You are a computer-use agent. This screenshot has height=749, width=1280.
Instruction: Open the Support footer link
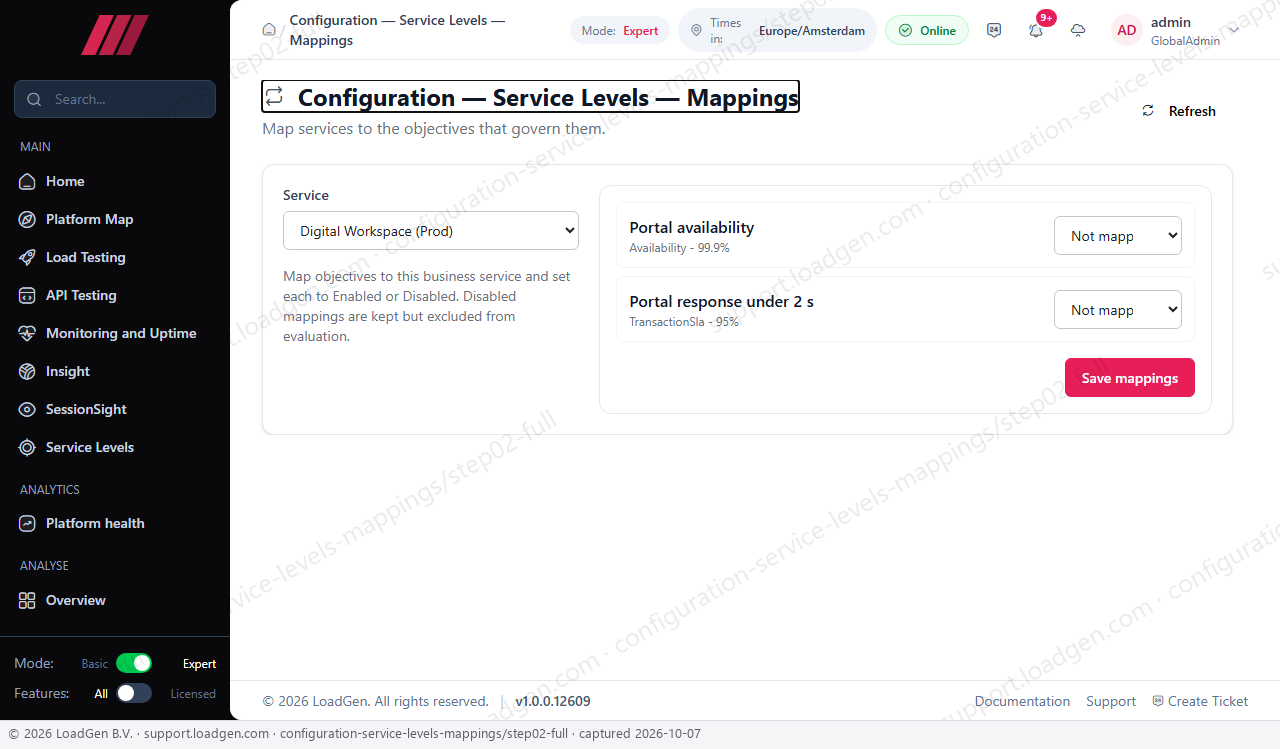tap(1111, 701)
